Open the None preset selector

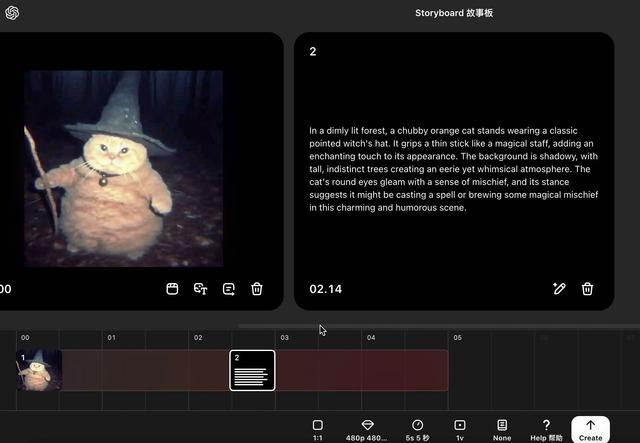(x=502, y=429)
